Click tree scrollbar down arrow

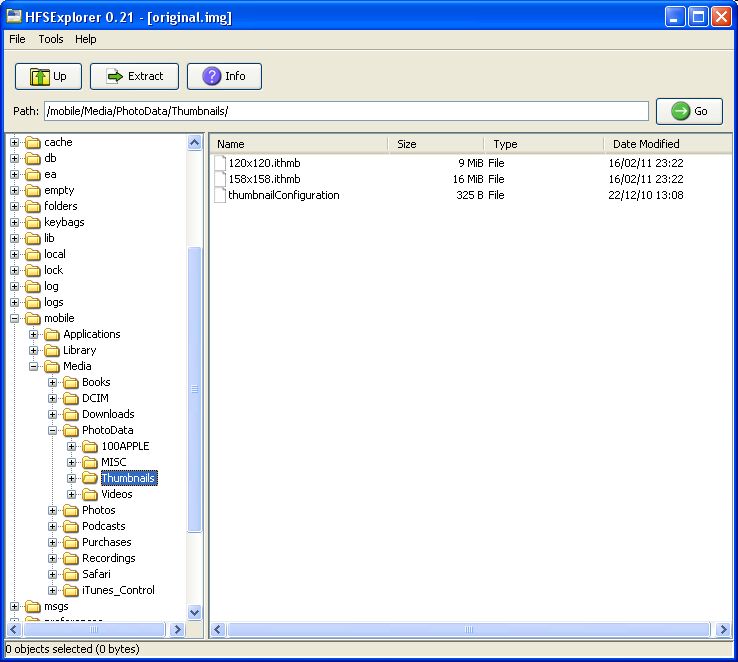194,613
